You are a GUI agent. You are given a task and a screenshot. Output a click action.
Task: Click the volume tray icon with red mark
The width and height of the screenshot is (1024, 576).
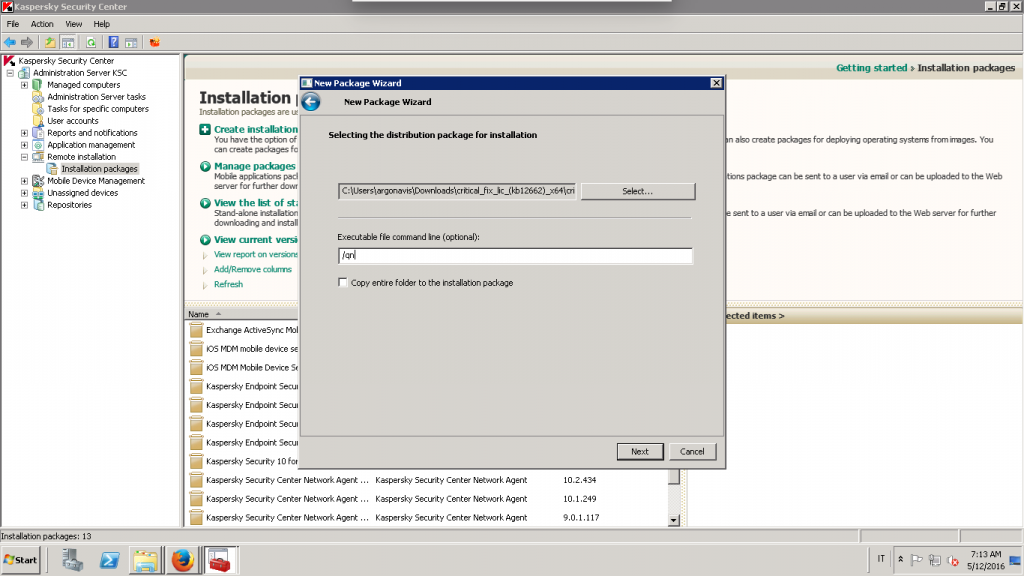tap(953, 560)
